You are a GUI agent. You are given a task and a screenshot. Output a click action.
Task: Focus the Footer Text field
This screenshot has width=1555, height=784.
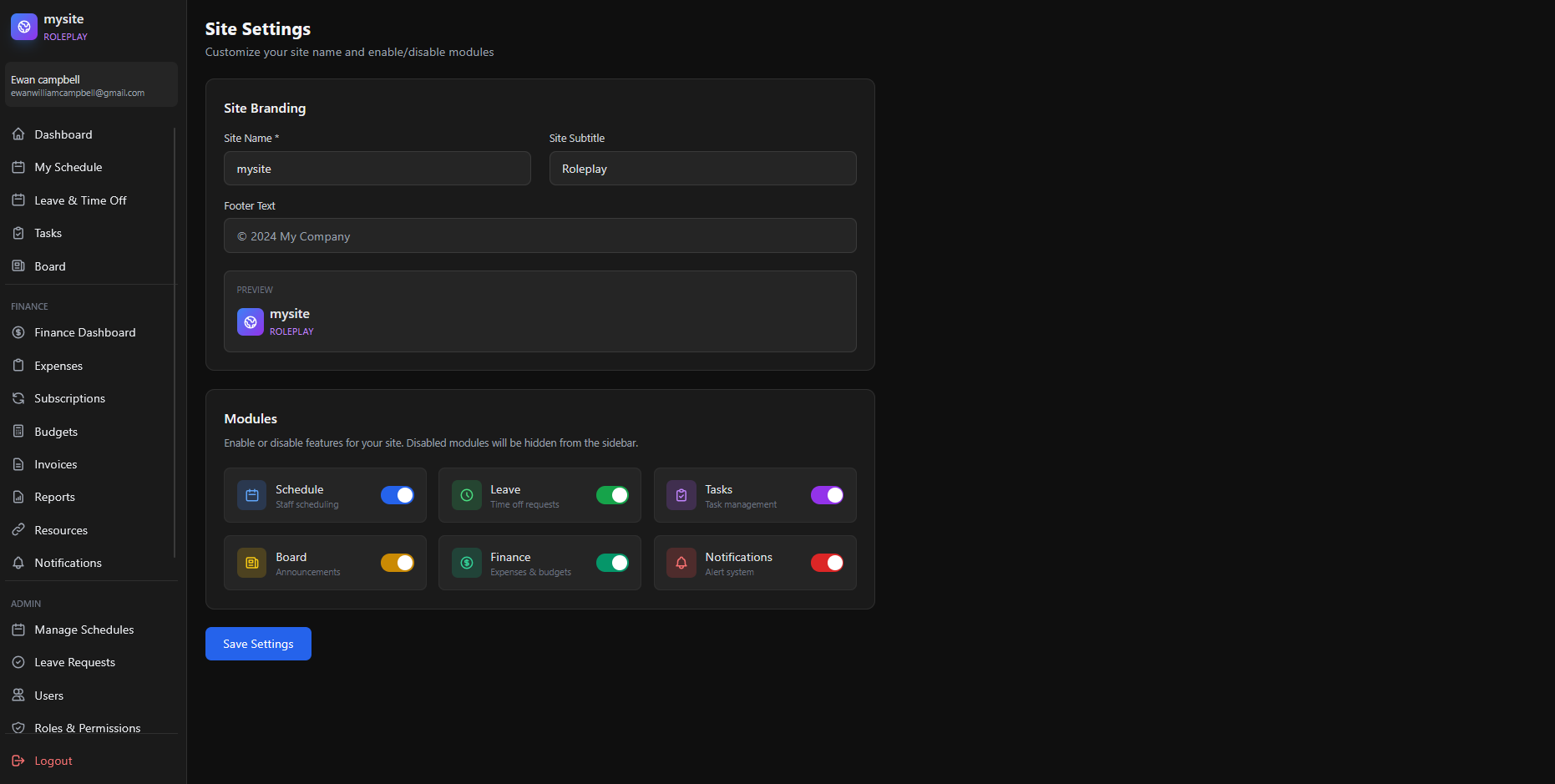click(x=539, y=236)
